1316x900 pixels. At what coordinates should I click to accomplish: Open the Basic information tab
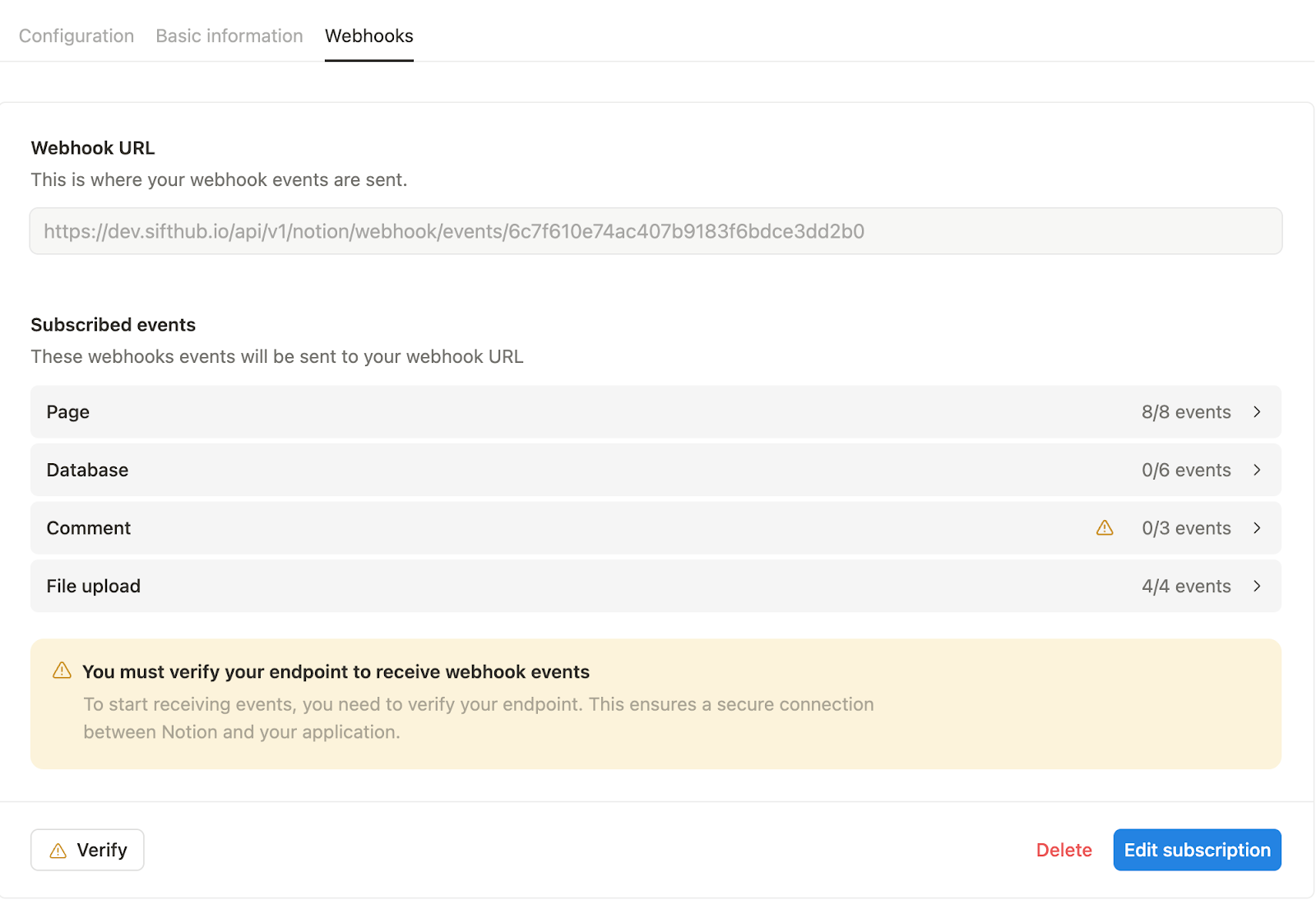click(229, 36)
